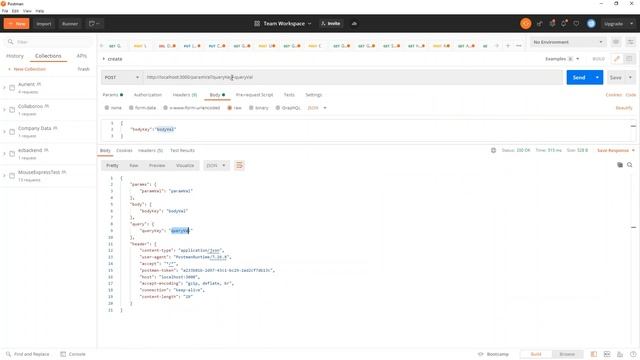
Task: Click the orange New button
Action: tap(17, 24)
